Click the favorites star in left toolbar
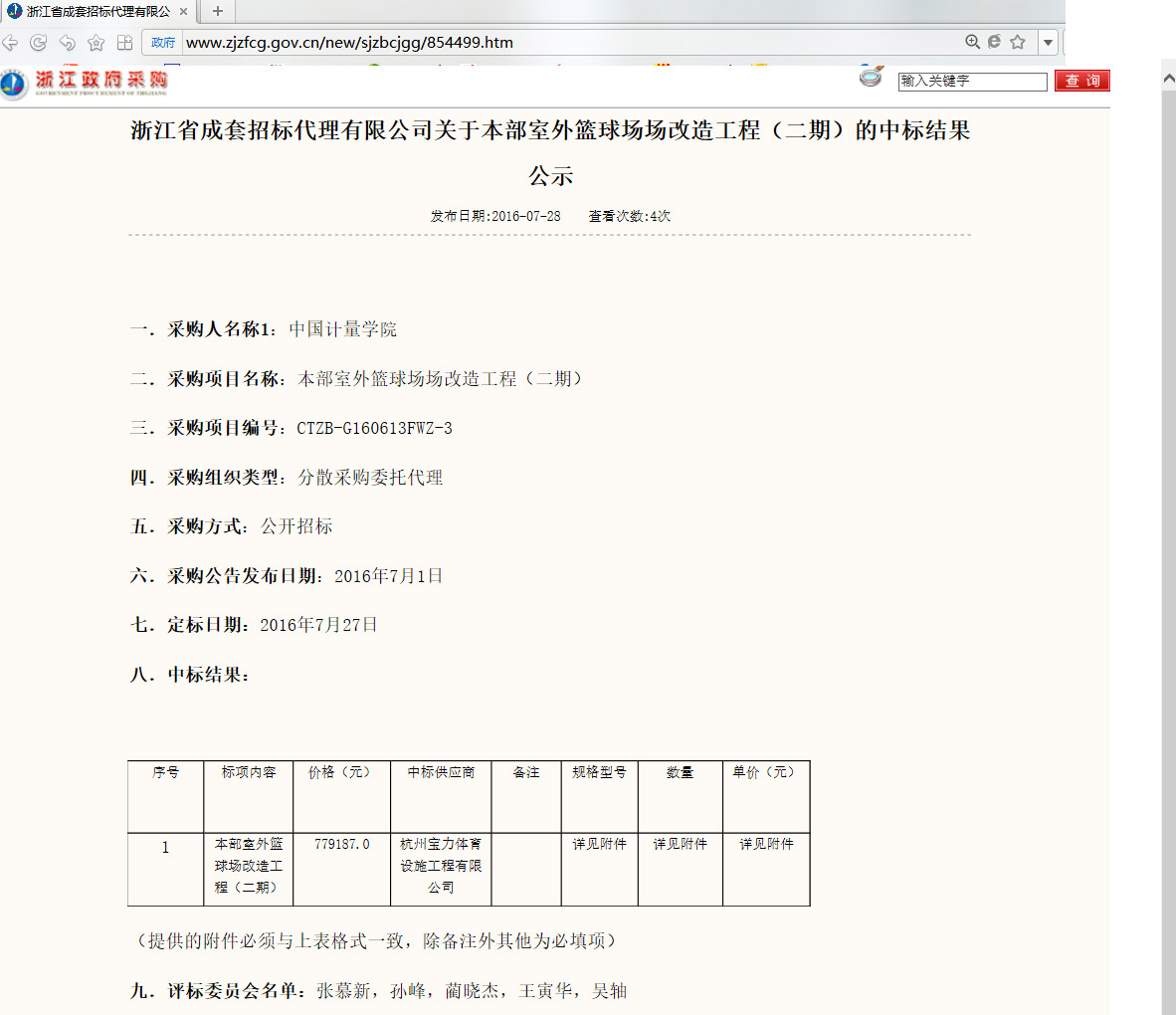 96,43
